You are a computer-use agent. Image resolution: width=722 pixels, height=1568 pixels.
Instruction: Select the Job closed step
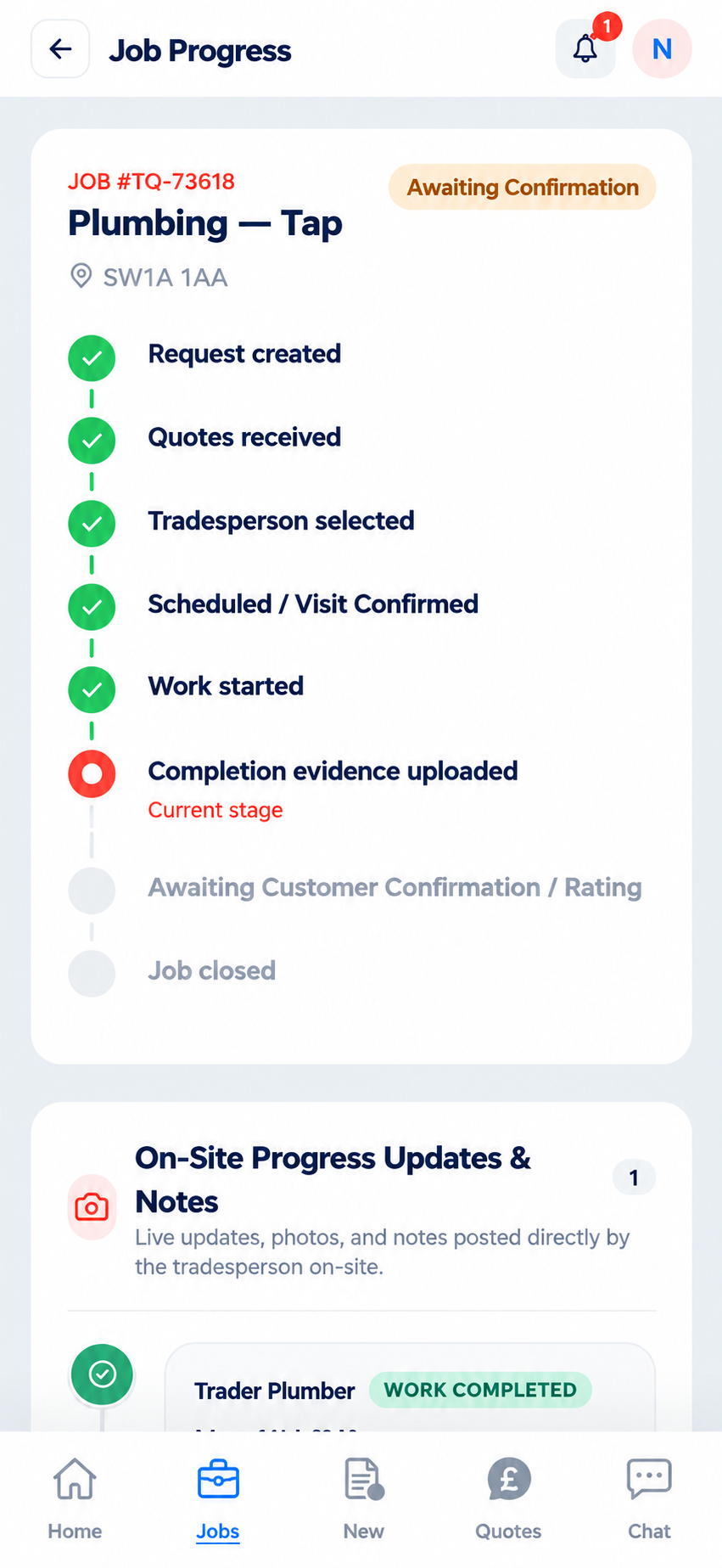(212, 971)
